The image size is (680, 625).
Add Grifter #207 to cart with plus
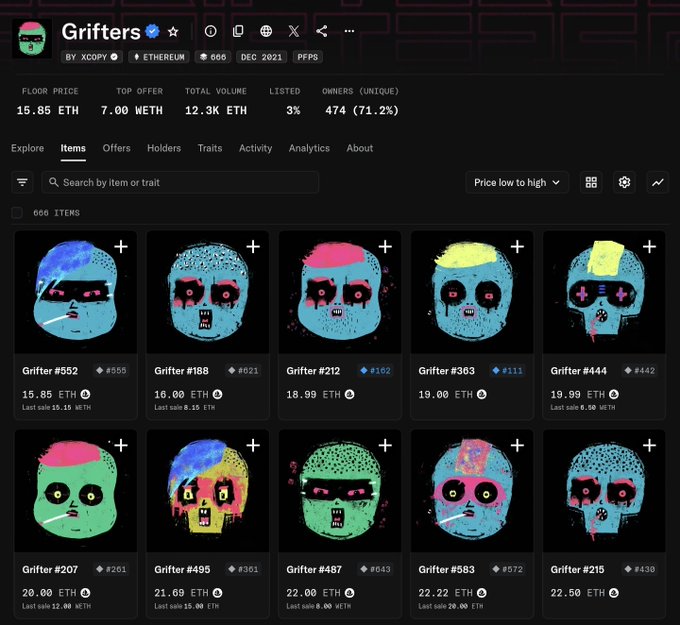[x=121, y=445]
